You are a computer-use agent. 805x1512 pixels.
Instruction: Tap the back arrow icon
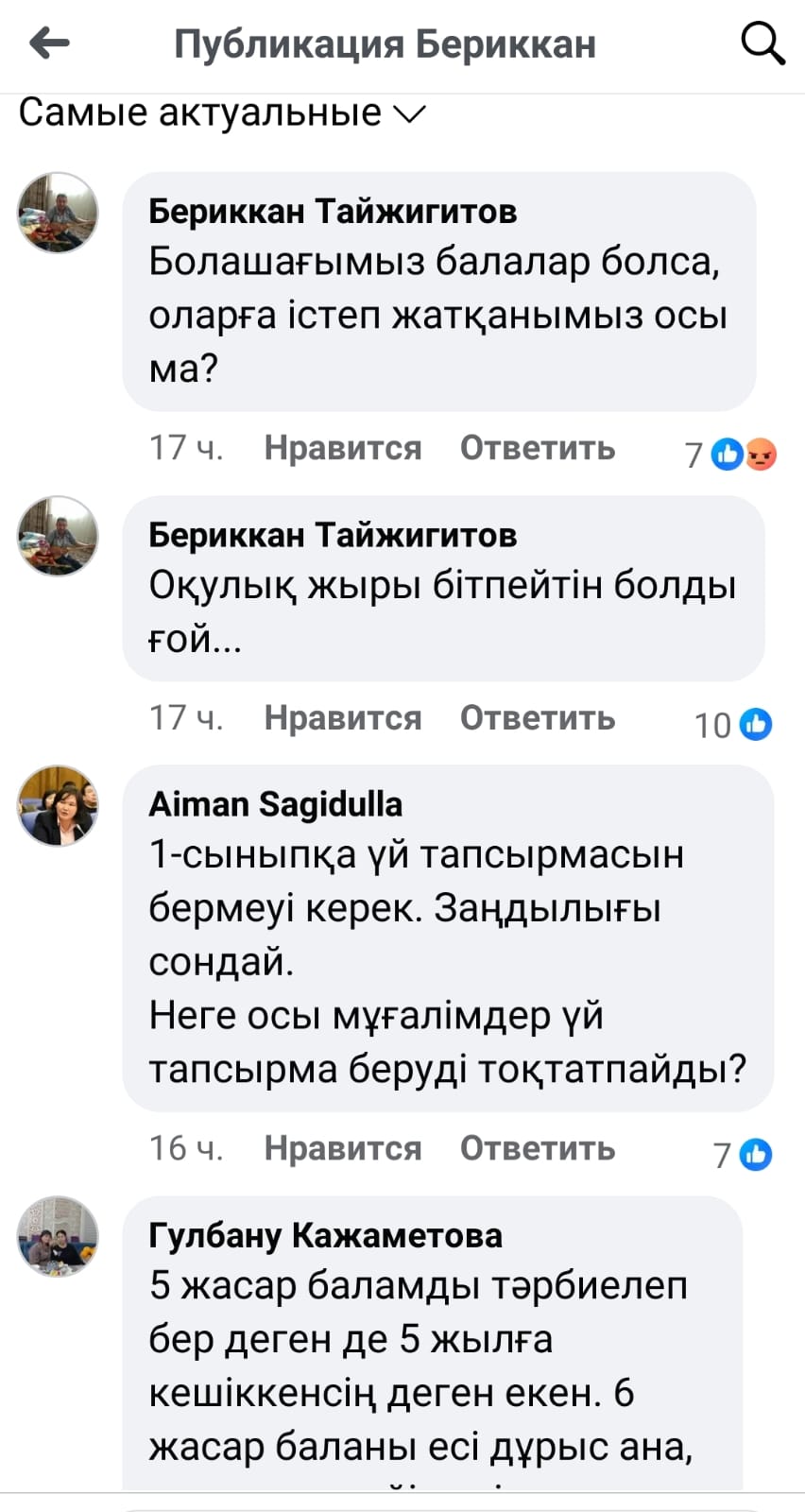[x=50, y=43]
